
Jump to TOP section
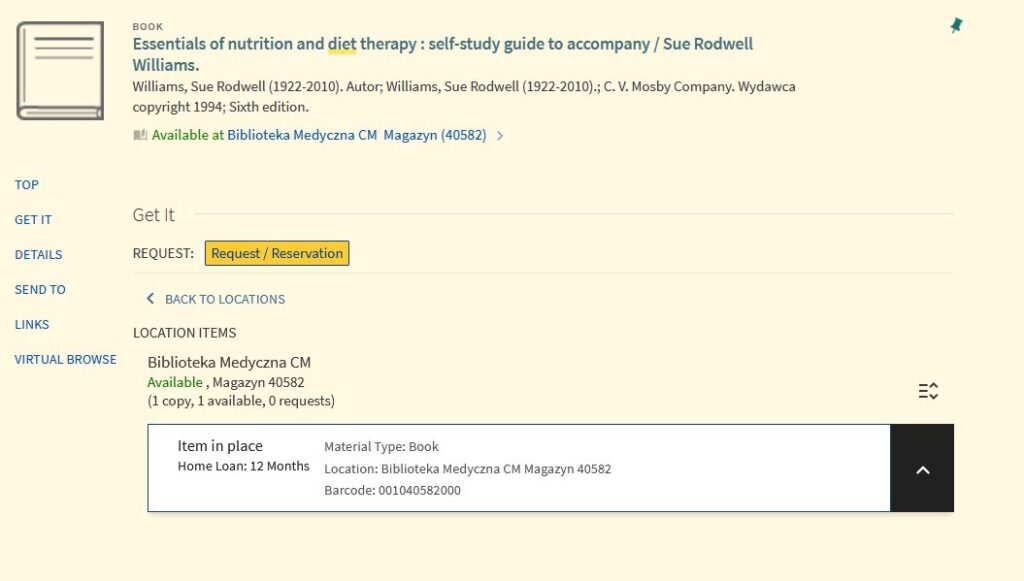pos(27,185)
